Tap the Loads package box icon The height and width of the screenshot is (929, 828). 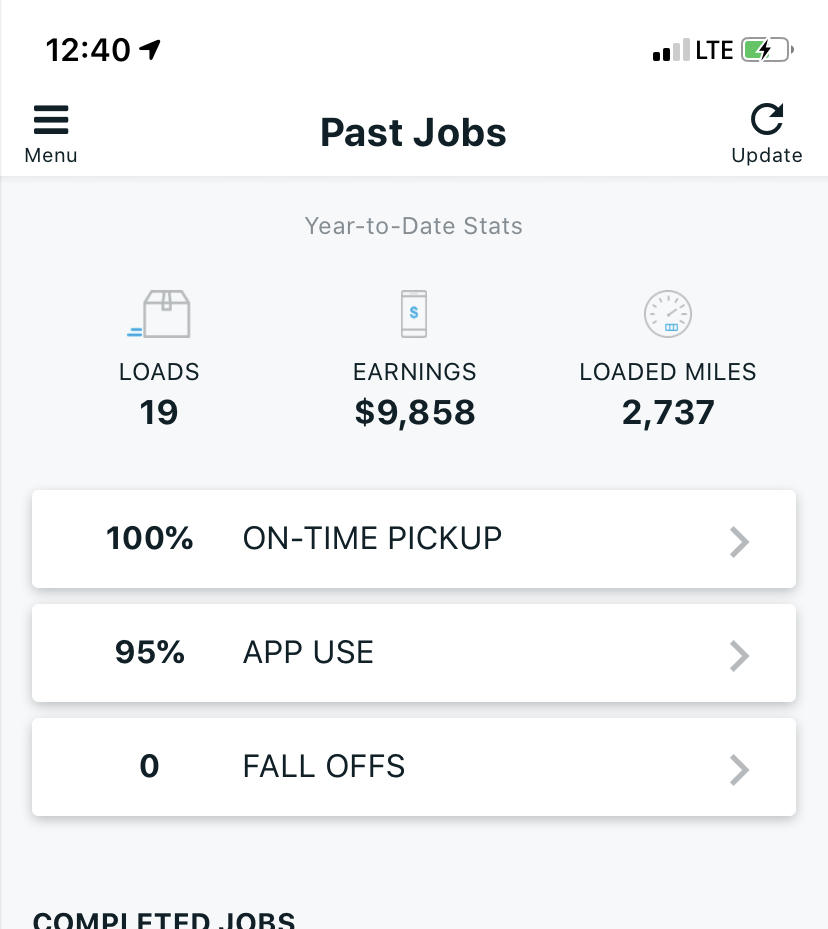160,314
